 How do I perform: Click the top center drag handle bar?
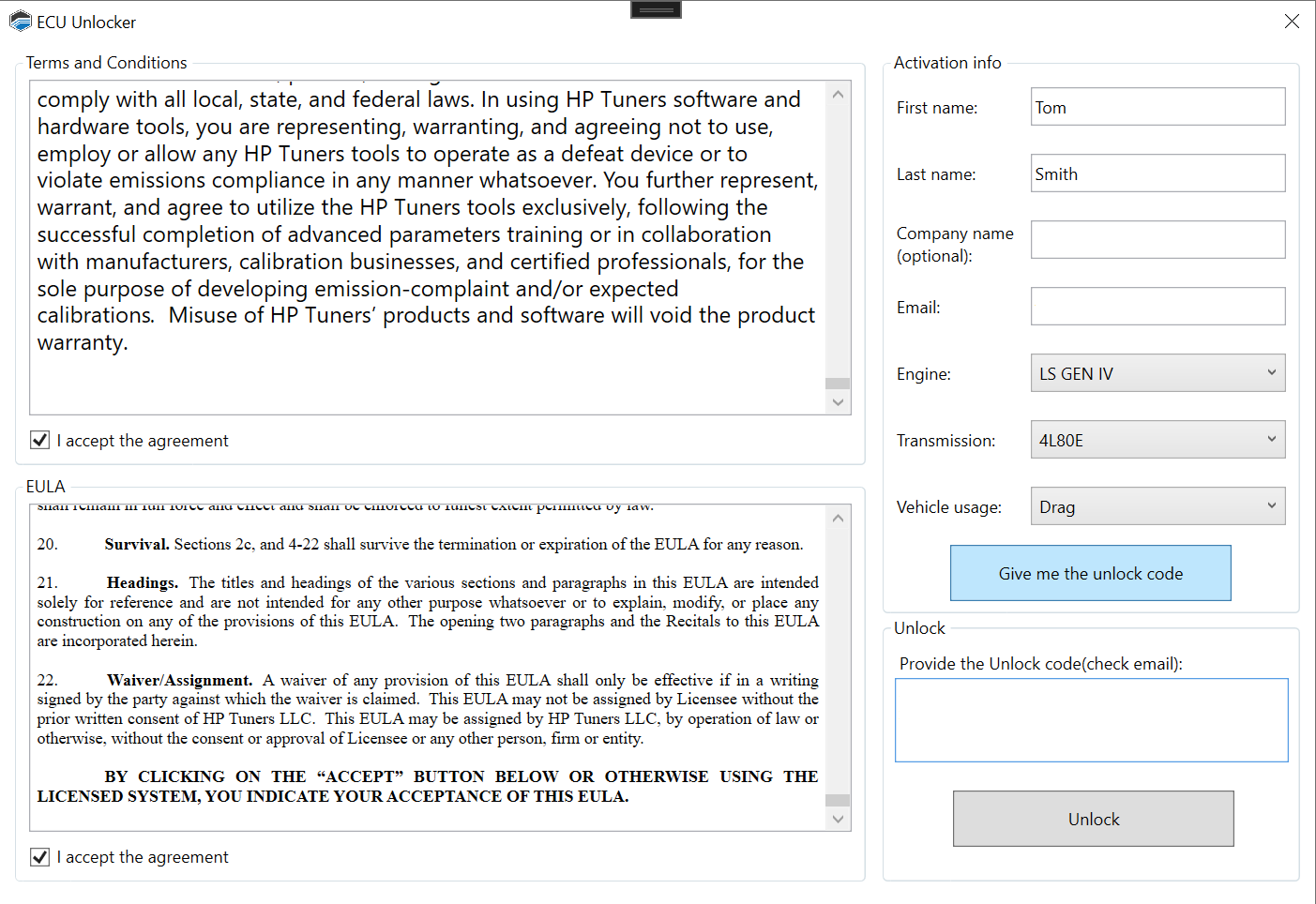[656, 10]
